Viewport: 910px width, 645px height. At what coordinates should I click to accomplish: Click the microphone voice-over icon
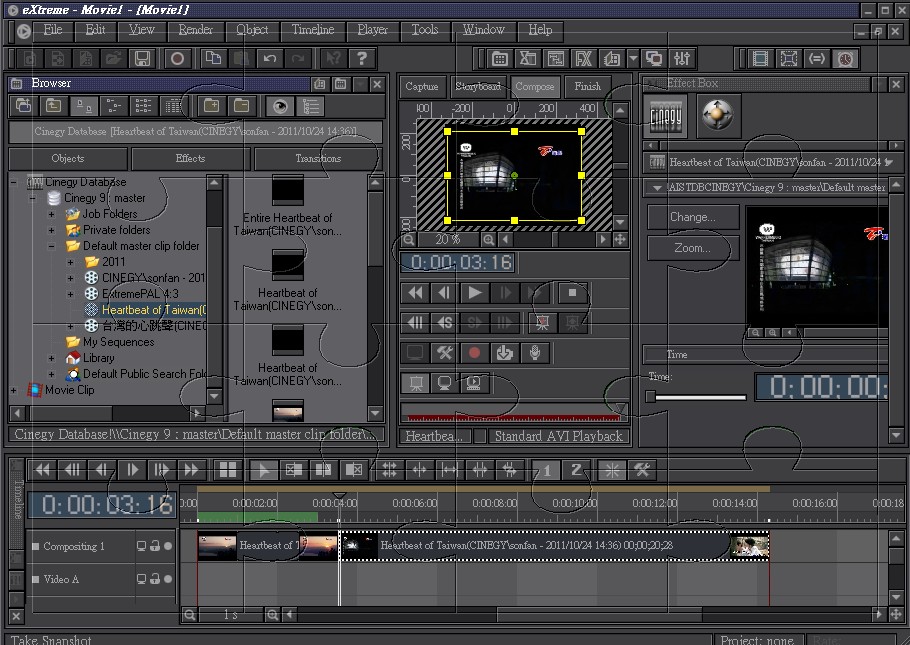point(535,352)
